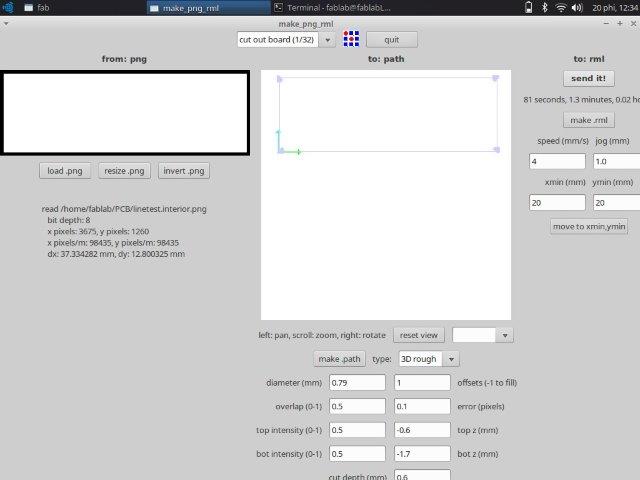Focus the overlap (0-1) field
Viewport: 640px width, 480px height.
tap(357, 406)
